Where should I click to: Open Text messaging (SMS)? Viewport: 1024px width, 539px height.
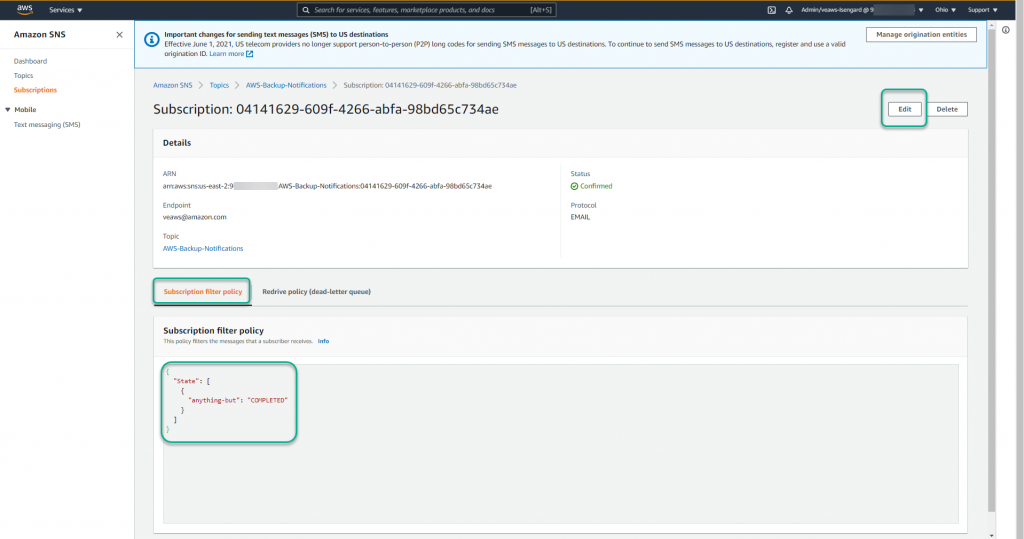click(47, 124)
